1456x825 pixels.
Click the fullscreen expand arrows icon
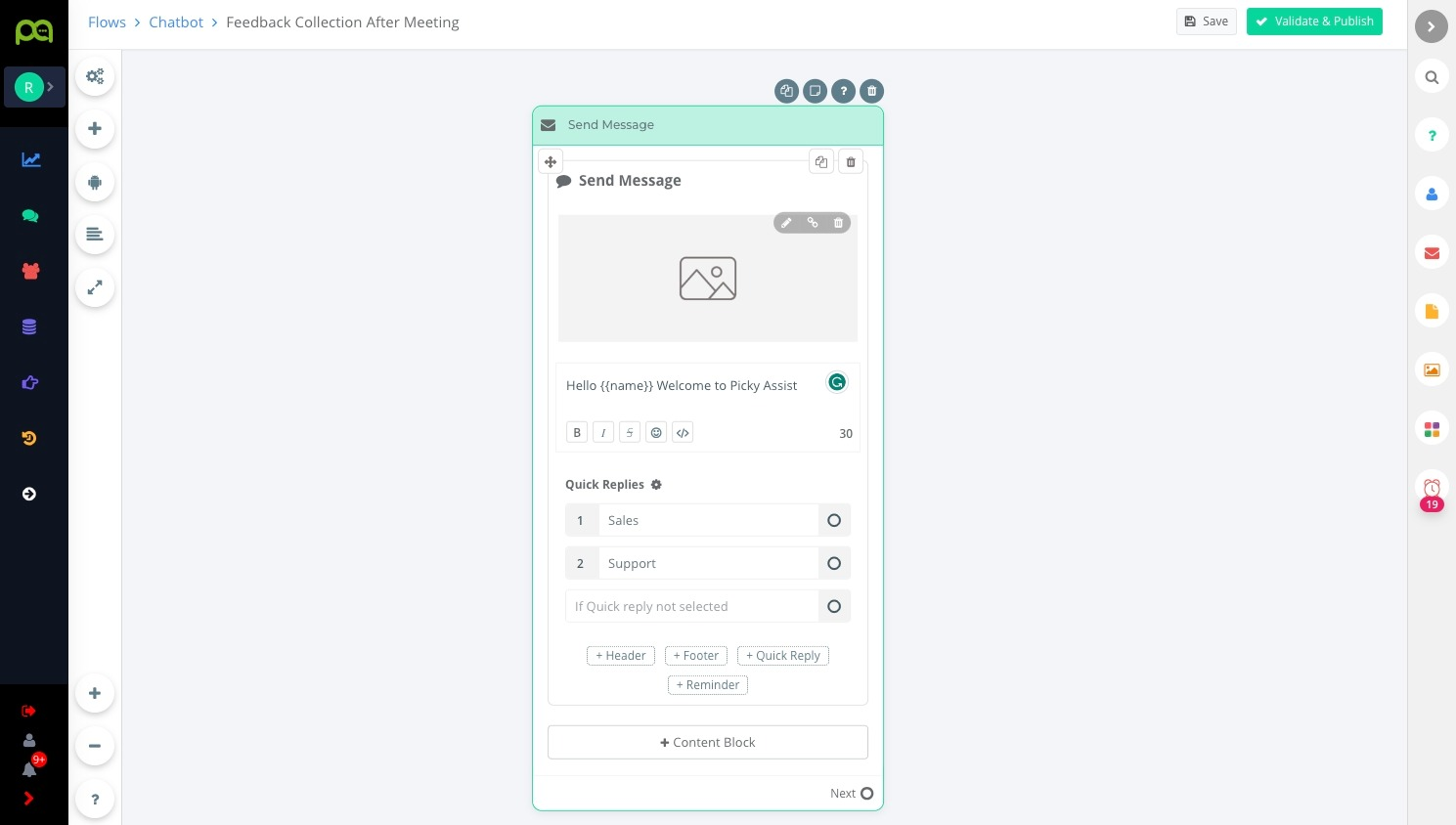95,287
